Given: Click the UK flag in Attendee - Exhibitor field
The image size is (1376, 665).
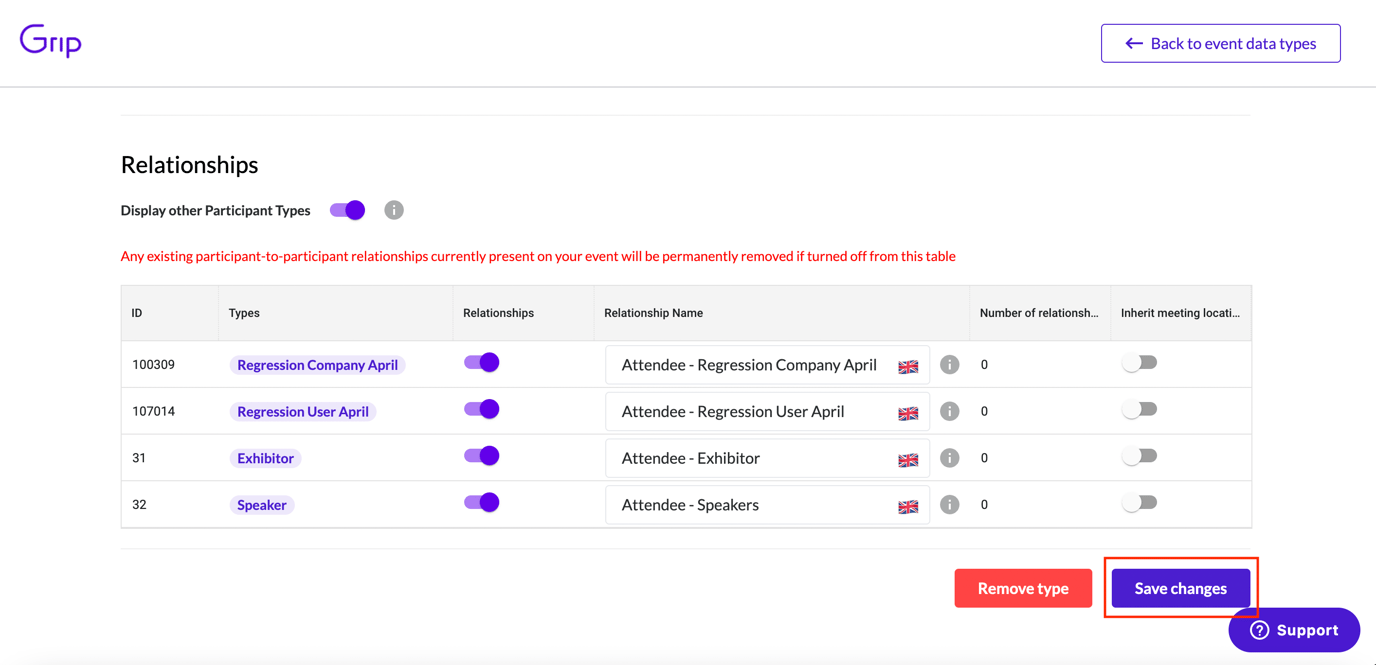Looking at the screenshot, I should [908, 459].
